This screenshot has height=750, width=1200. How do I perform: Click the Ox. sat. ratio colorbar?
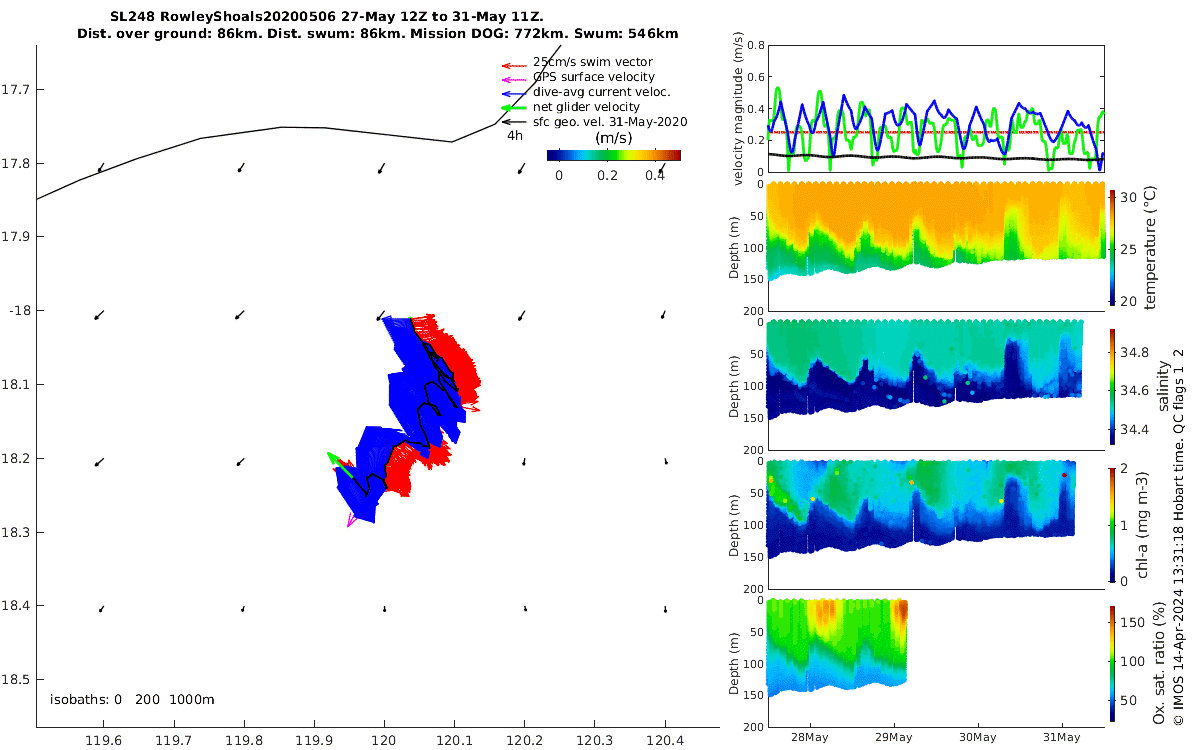click(x=1113, y=664)
